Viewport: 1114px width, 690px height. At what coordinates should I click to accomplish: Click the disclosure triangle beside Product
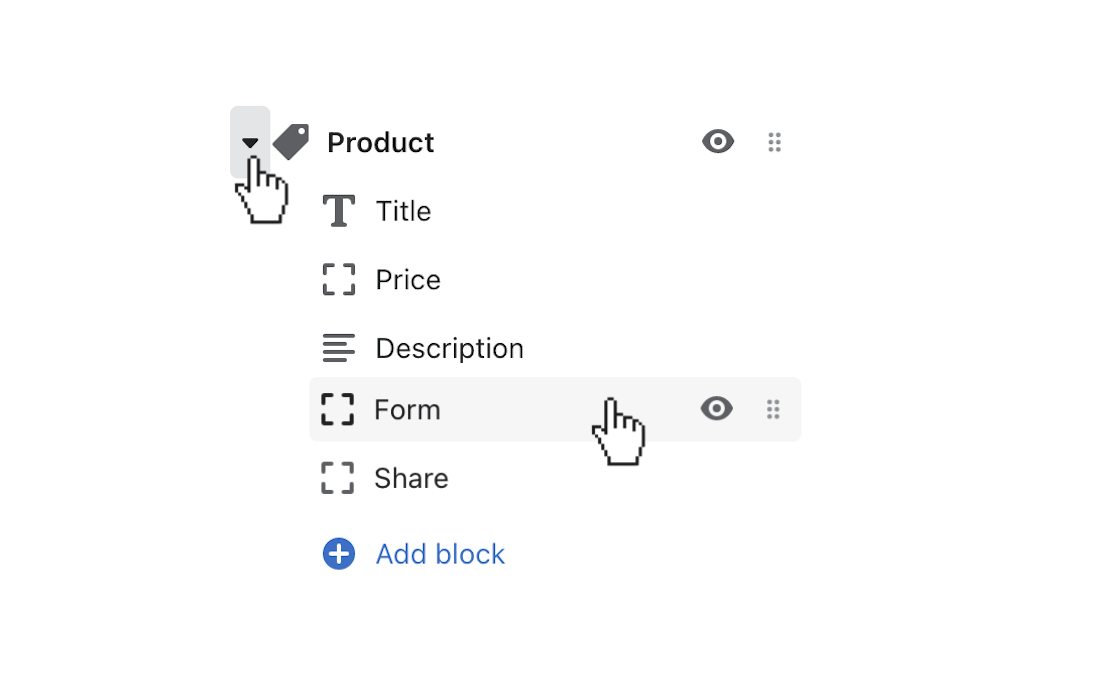[250, 141]
